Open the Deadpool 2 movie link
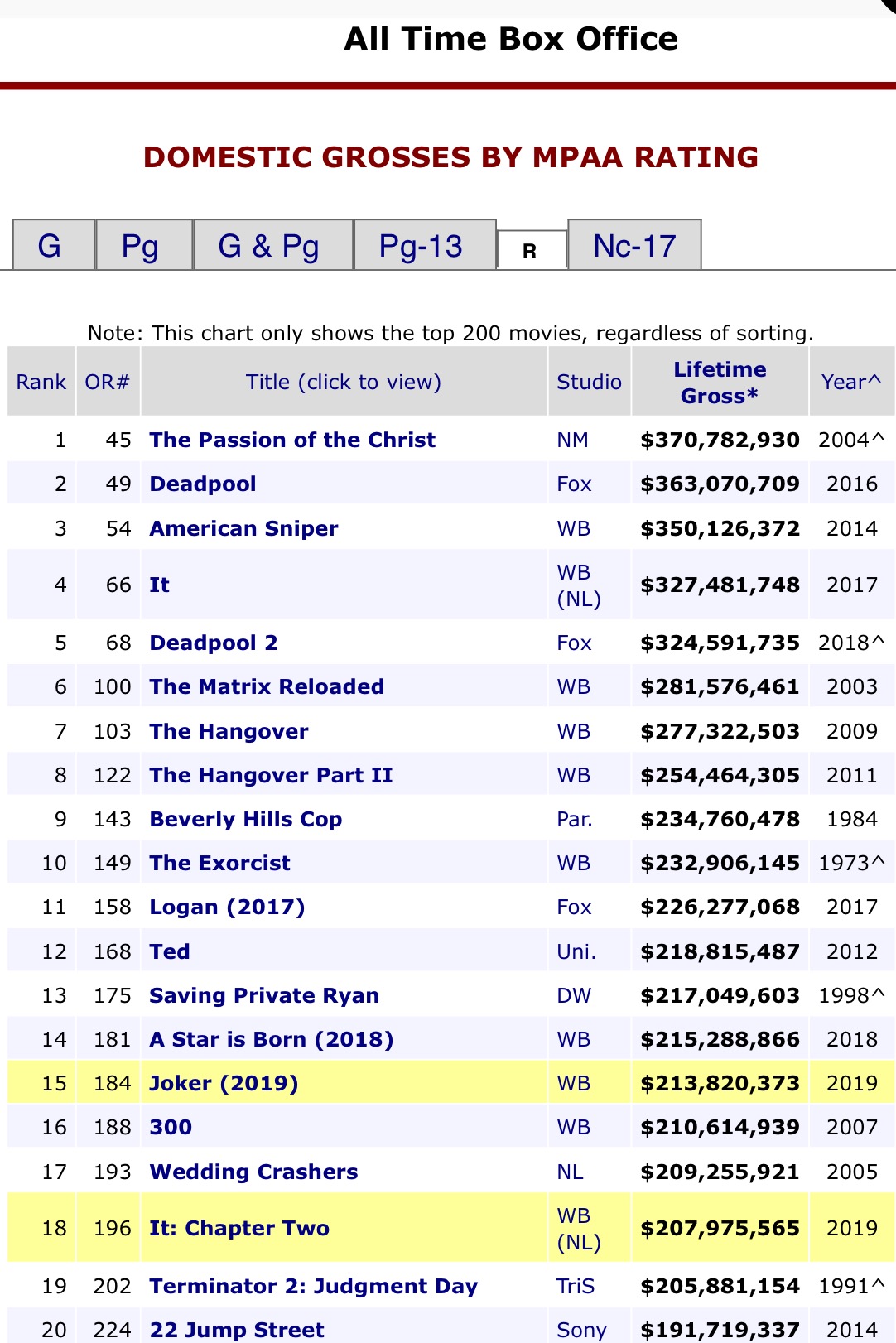896x1343 pixels. tap(214, 643)
